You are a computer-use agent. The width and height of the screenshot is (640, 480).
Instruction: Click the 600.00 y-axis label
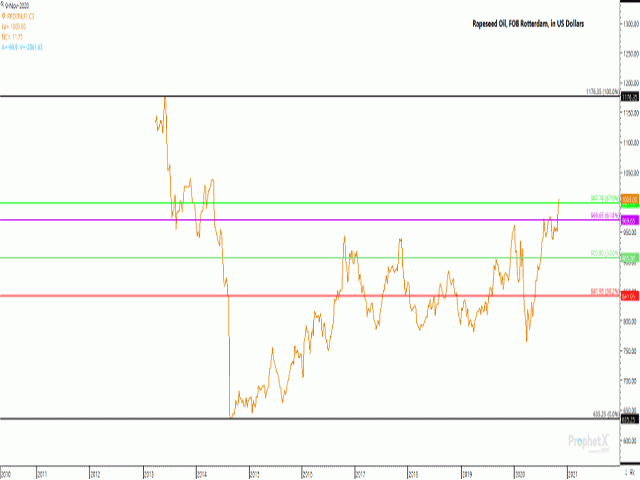point(631,441)
